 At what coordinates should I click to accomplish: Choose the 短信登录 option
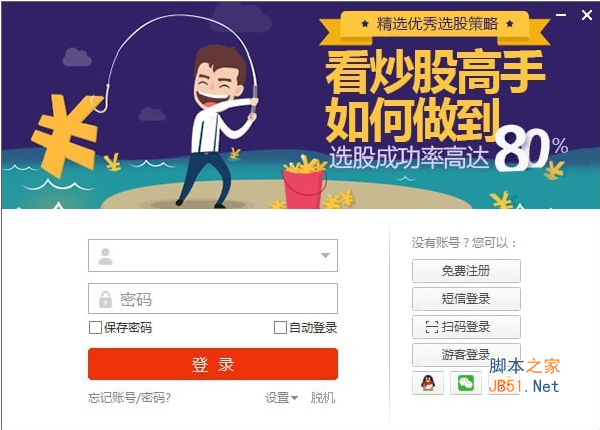click(466, 299)
